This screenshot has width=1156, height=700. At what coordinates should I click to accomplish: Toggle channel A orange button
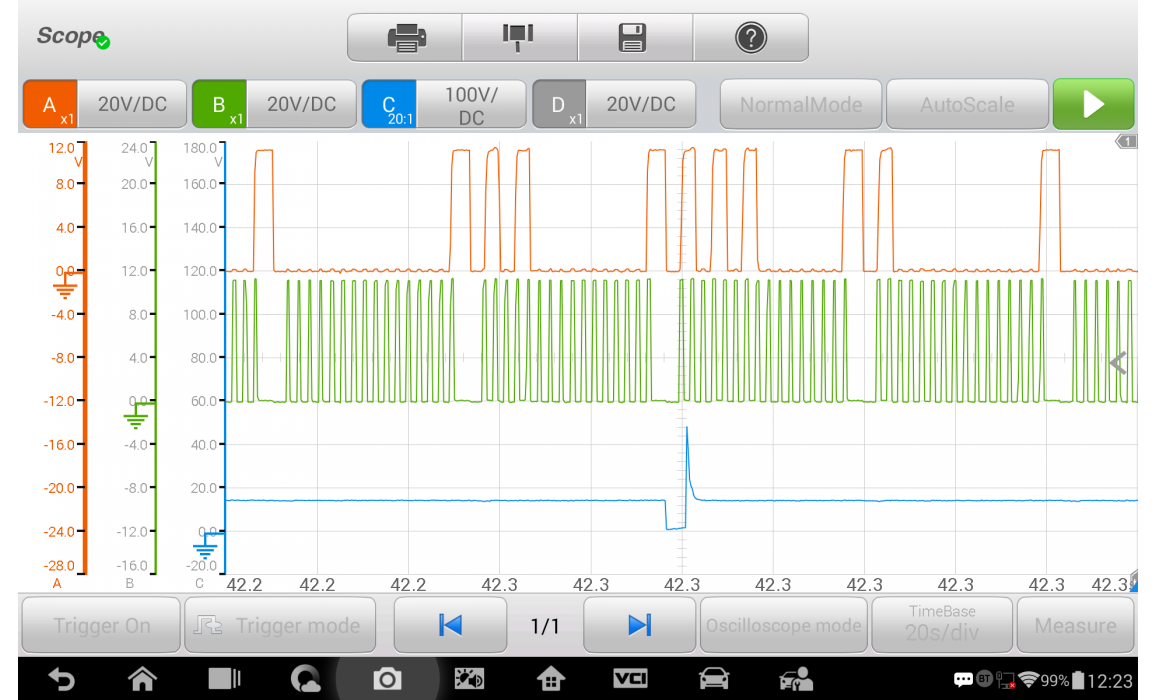click(51, 105)
